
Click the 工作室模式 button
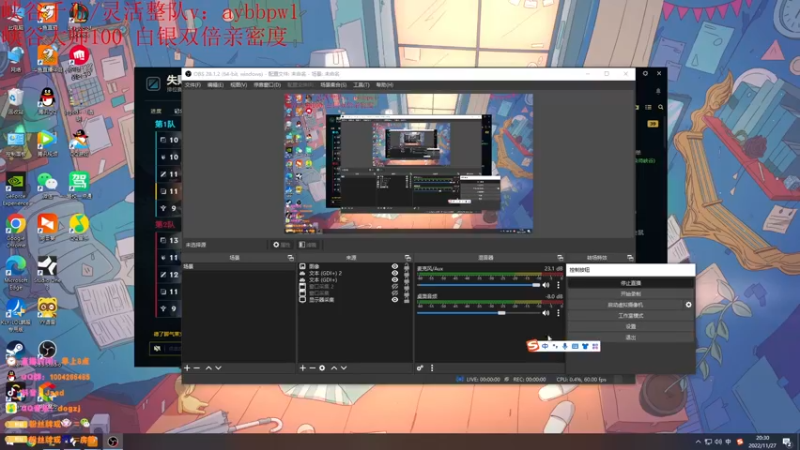pyautogui.click(x=631, y=316)
